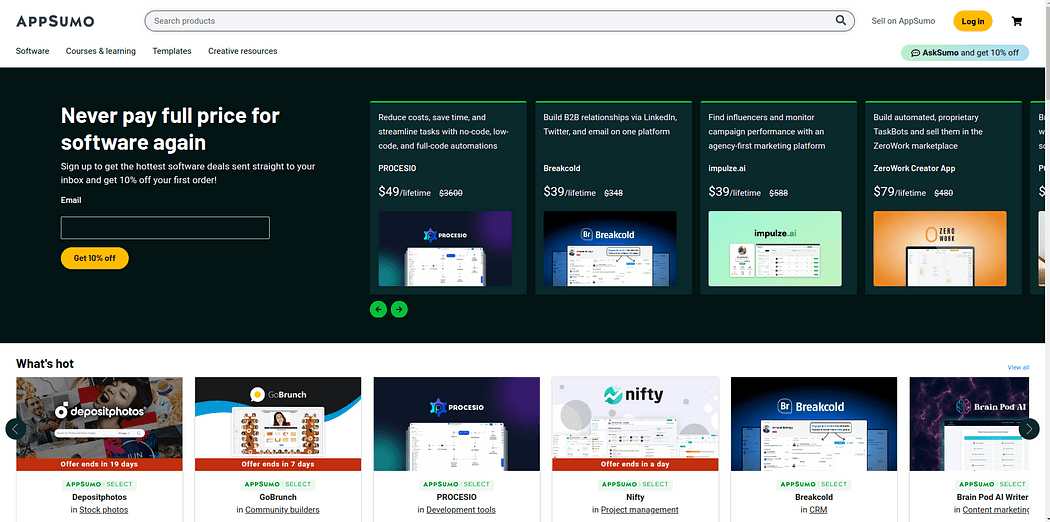Screen dimensions: 1050x522
Task: Open the Content marketing category link
Action: click(x=996, y=510)
